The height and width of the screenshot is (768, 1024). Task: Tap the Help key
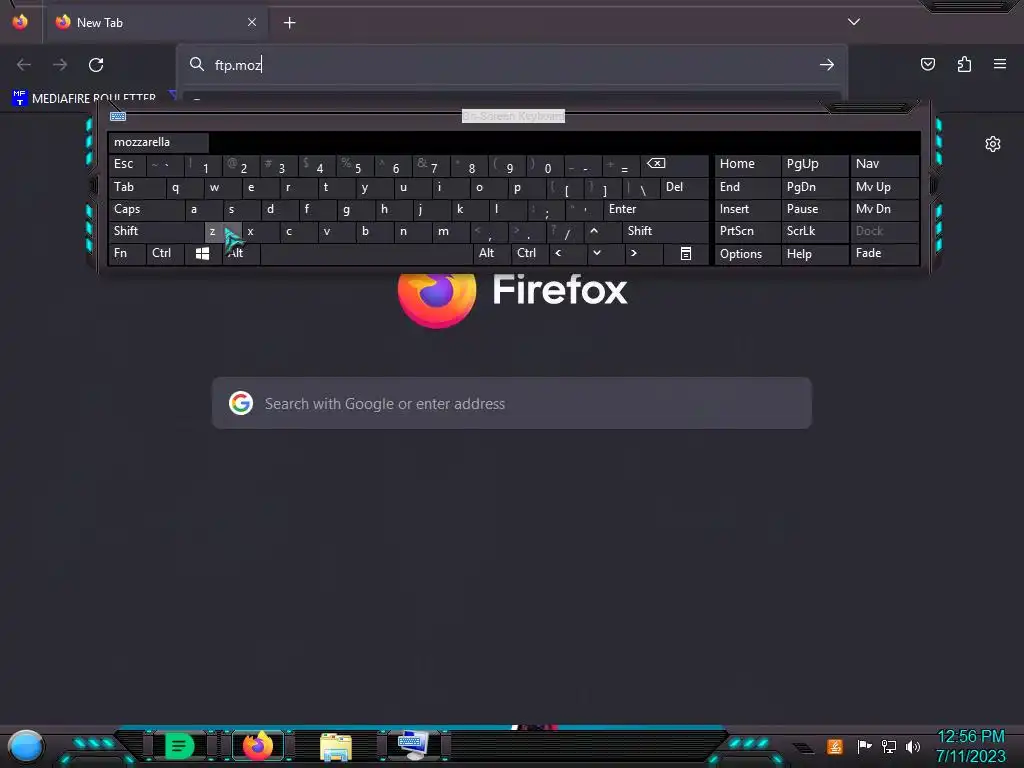(x=814, y=254)
